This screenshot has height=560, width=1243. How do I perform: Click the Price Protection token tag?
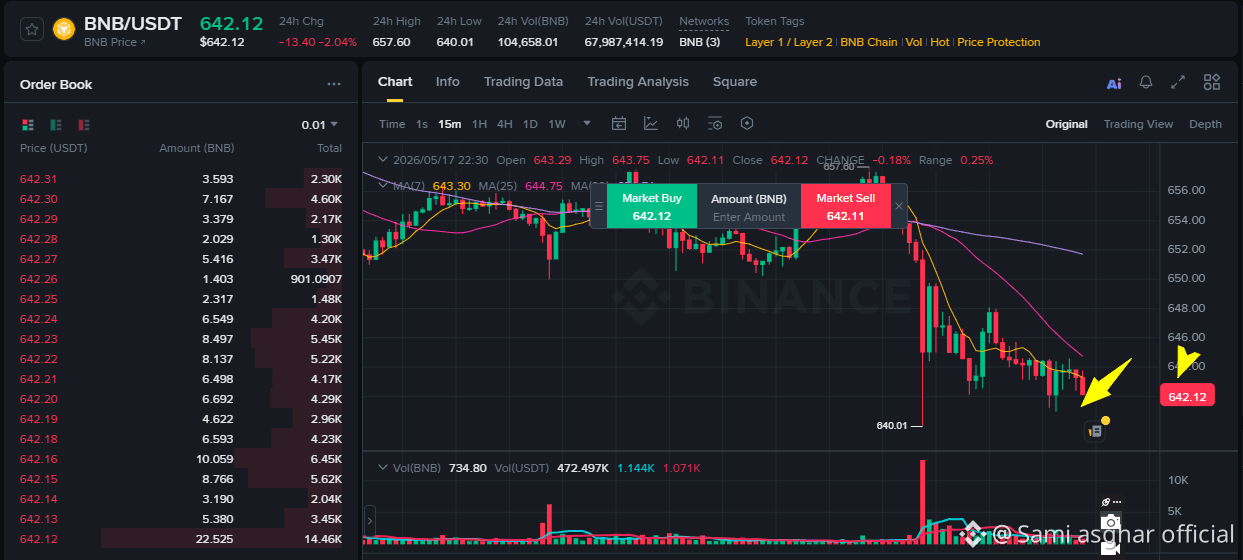(999, 42)
